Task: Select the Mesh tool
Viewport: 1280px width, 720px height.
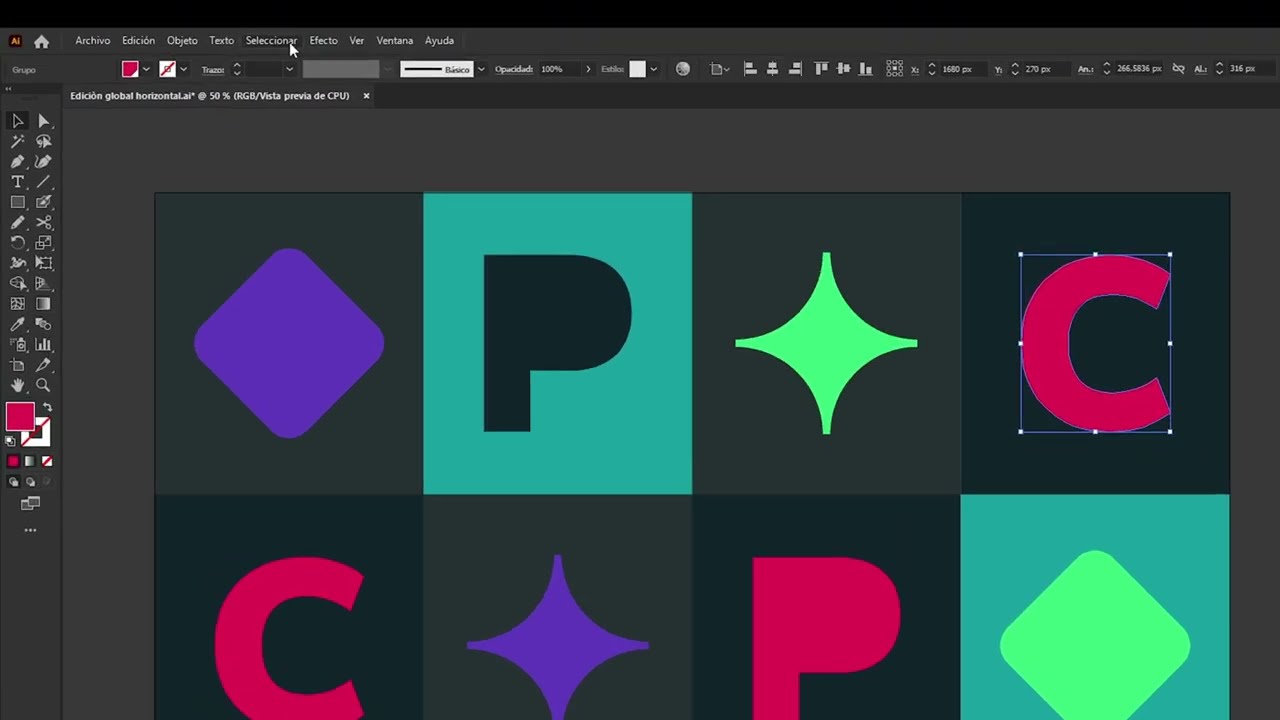Action: tap(18, 304)
